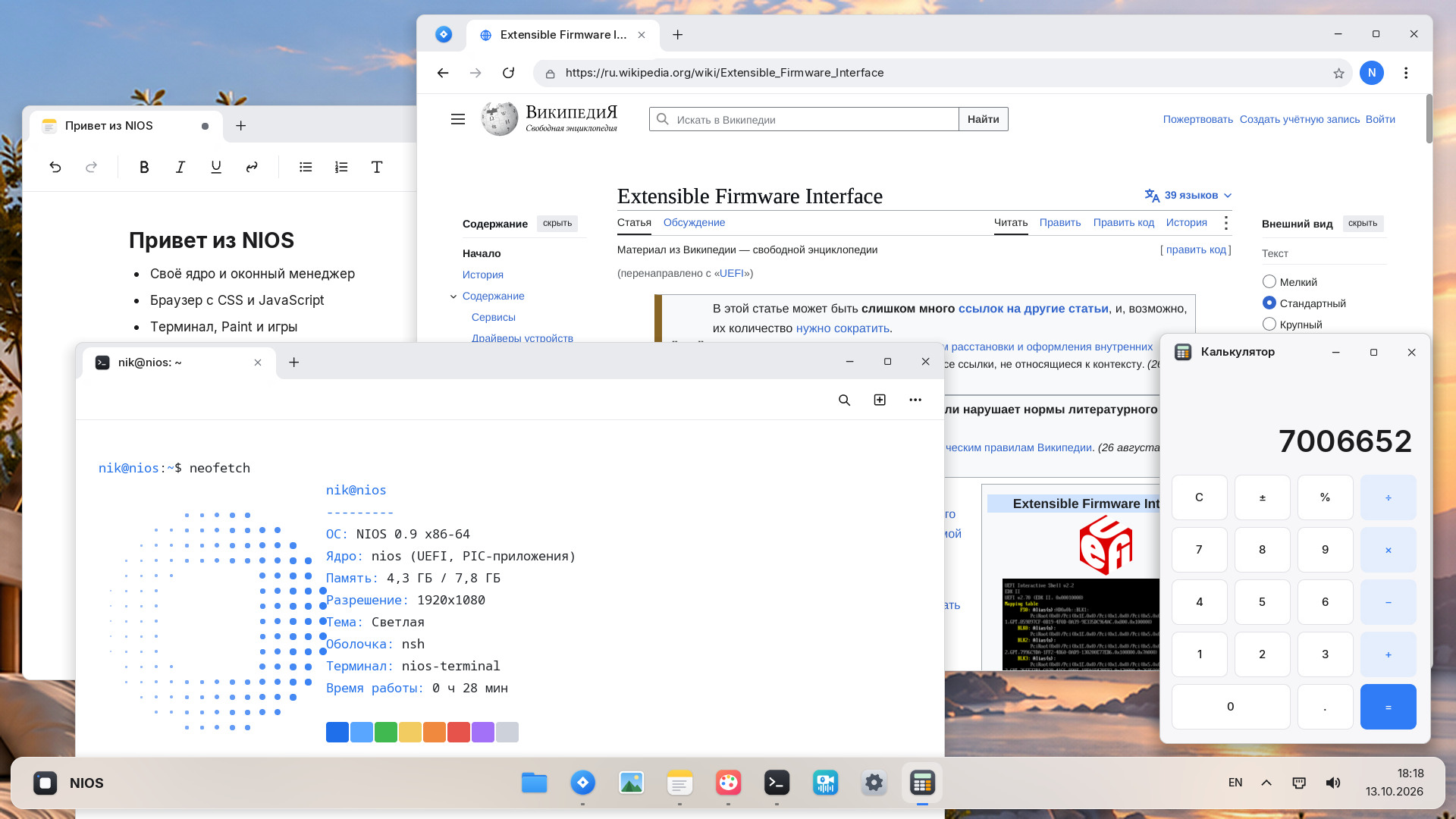
Task: Open the История tab of the article
Action: click(x=1186, y=222)
